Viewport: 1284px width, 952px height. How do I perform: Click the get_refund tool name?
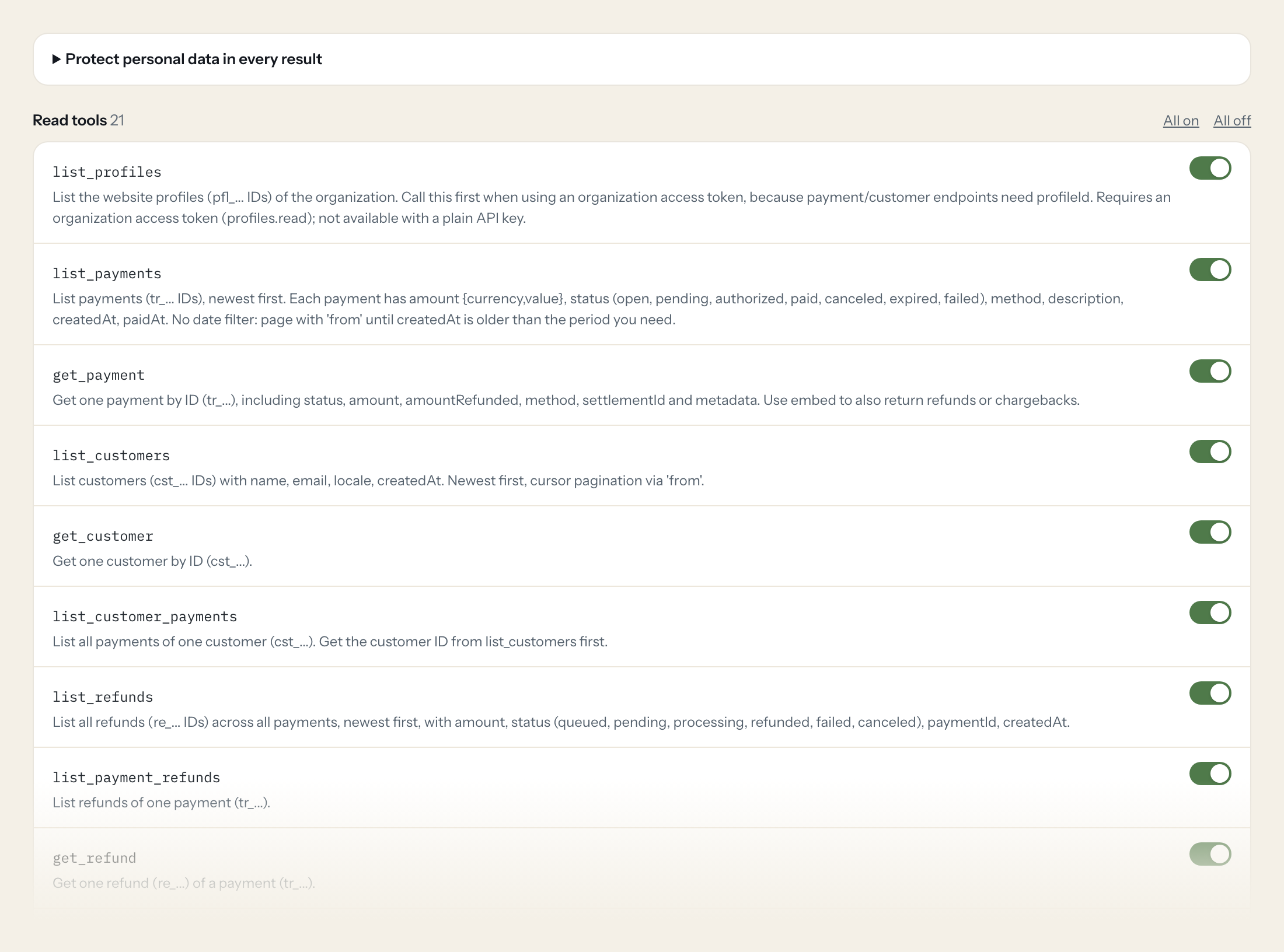[95, 858]
